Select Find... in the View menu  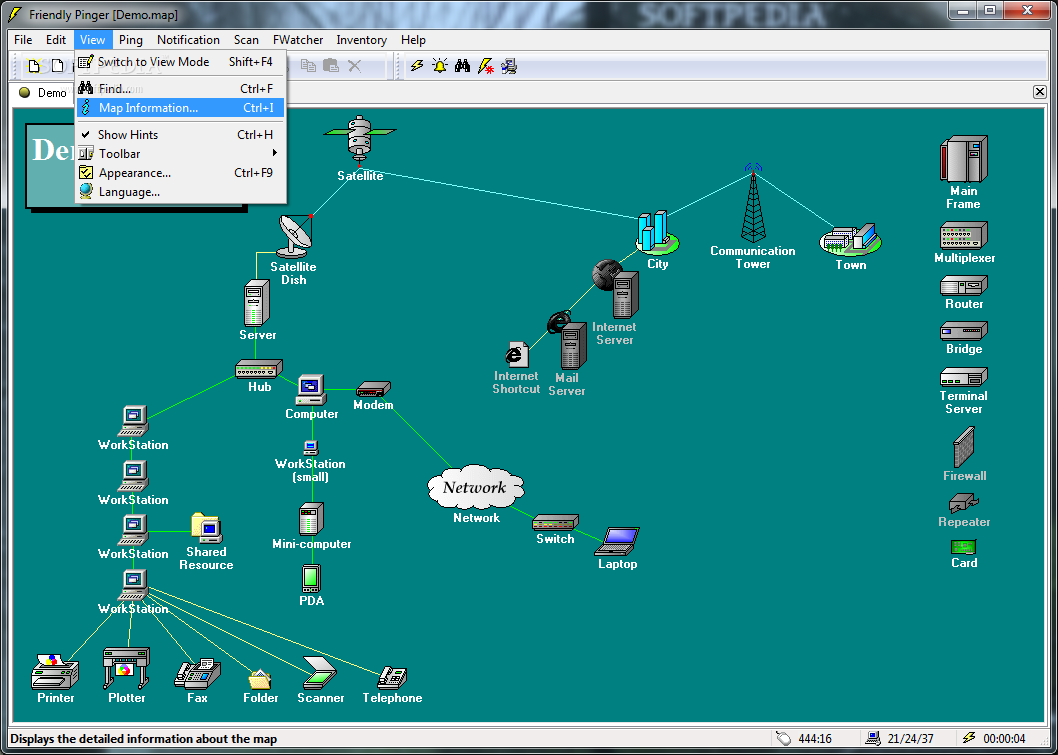pos(180,88)
